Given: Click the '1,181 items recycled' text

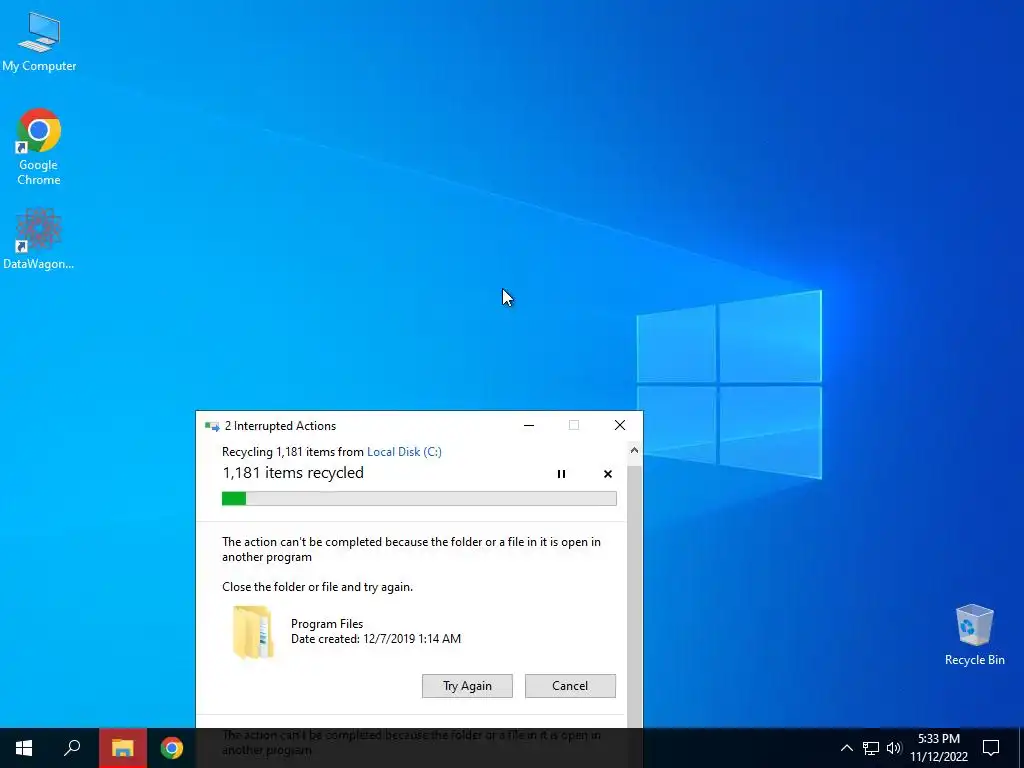Looking at the screenshot, I should tap(293, 473).
